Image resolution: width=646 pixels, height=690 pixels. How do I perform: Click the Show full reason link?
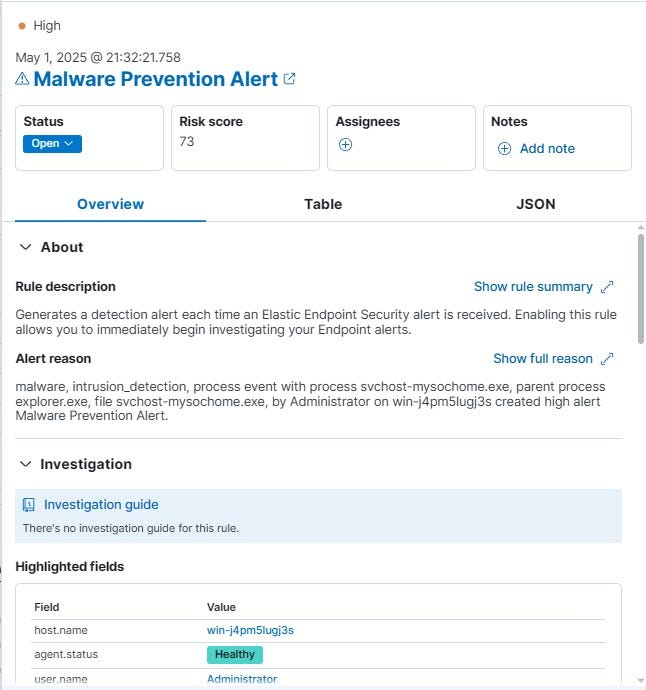(543, 359)
